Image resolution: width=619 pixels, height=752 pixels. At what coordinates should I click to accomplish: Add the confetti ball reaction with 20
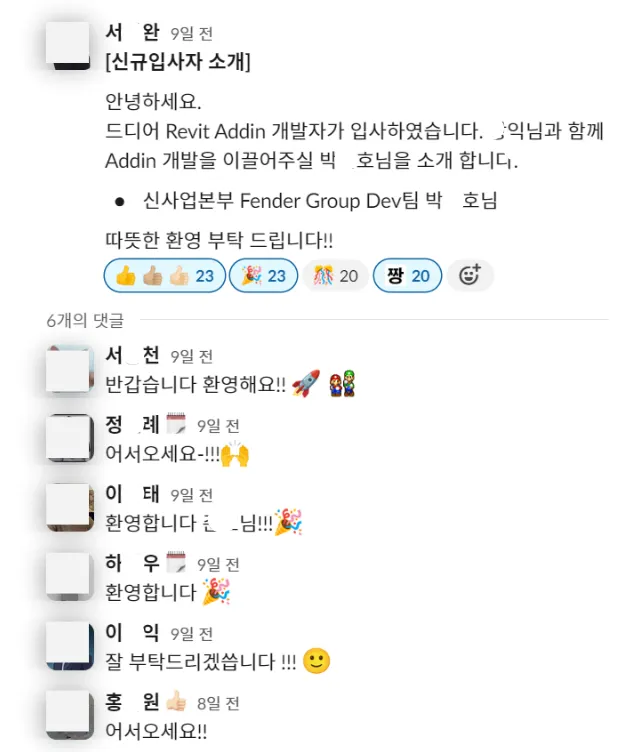(x=335, y=276)
